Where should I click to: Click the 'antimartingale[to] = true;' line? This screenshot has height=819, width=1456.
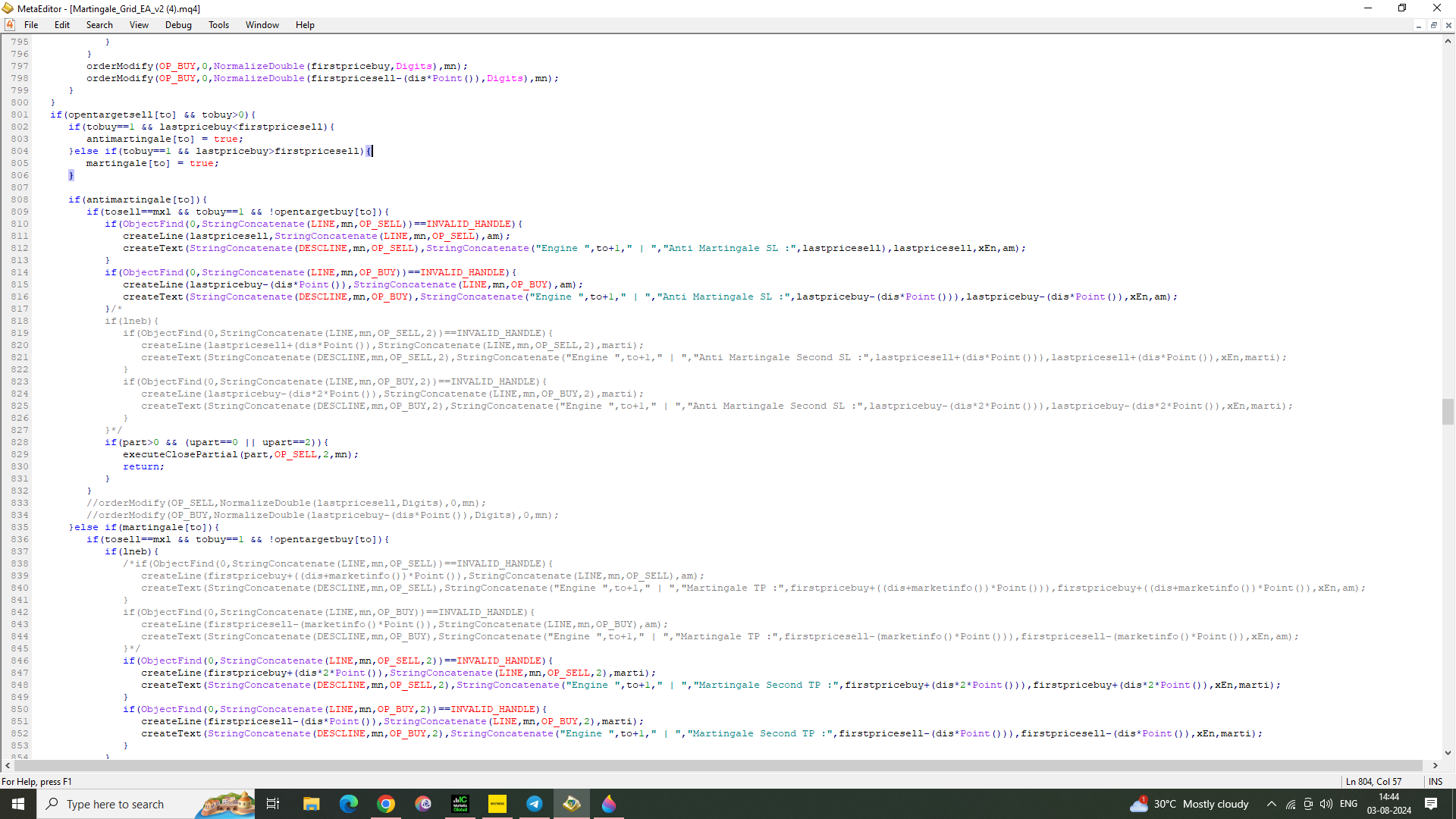click(x=165, y=139)
